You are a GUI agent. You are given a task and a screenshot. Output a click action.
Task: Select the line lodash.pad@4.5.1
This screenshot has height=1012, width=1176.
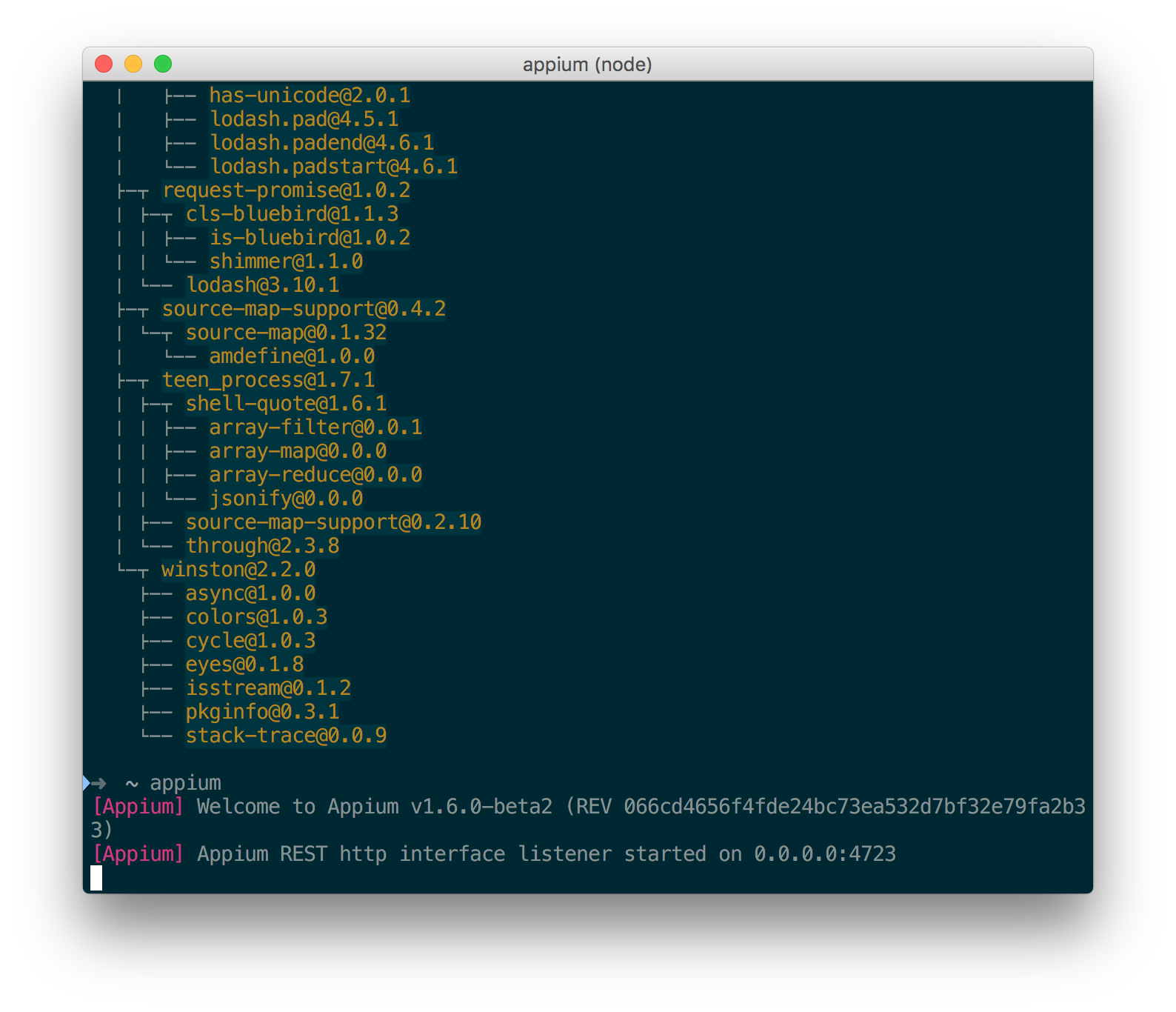point(304,119)
